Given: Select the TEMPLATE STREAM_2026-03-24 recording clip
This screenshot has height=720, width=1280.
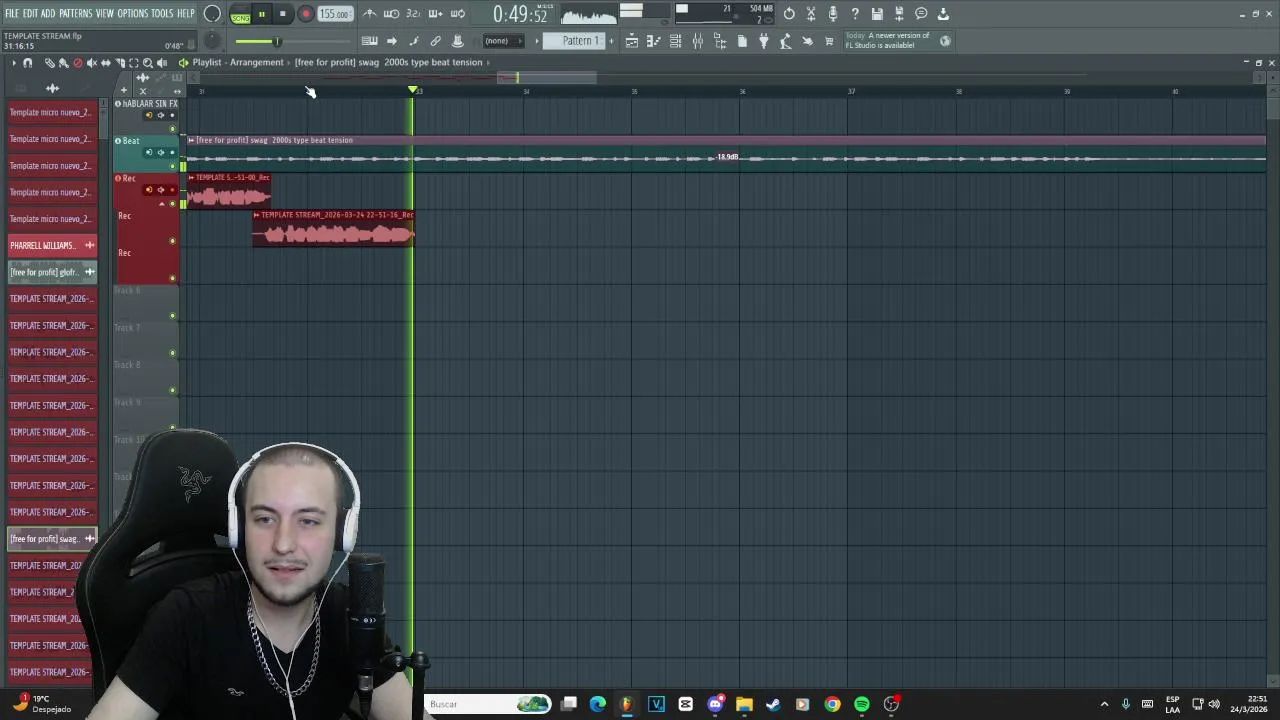Looking at the screenshot, I should click(333, 227).
